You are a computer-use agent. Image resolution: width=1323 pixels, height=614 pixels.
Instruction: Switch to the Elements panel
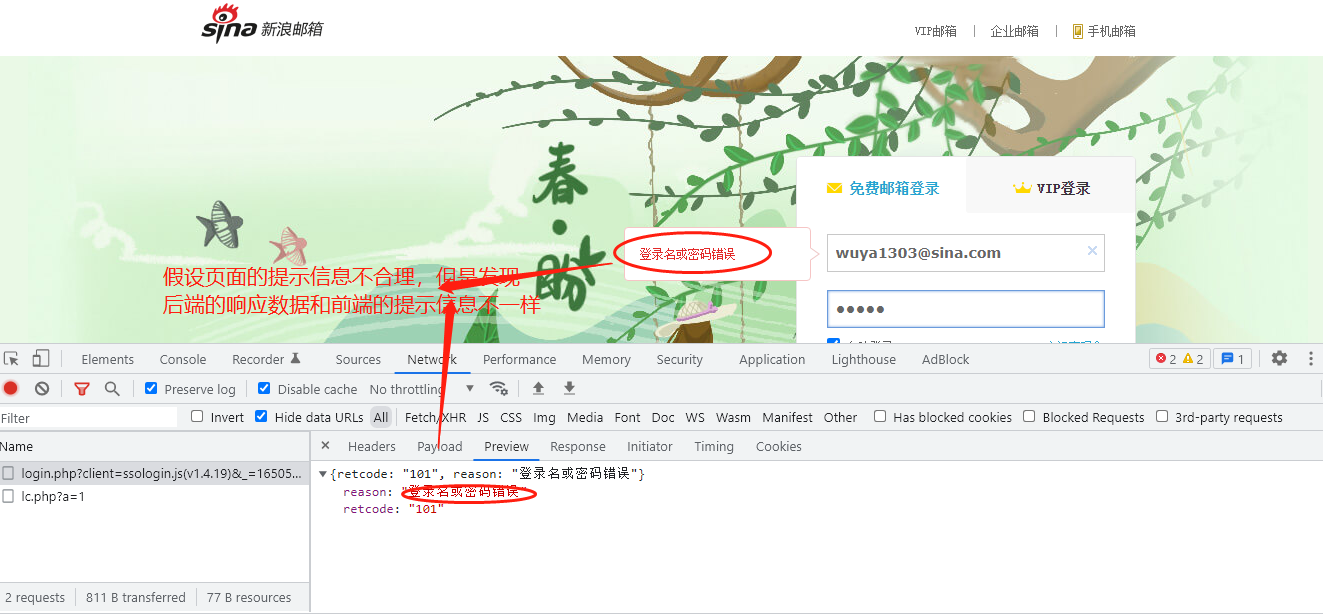pyautogui.click(x=108, y=359)
